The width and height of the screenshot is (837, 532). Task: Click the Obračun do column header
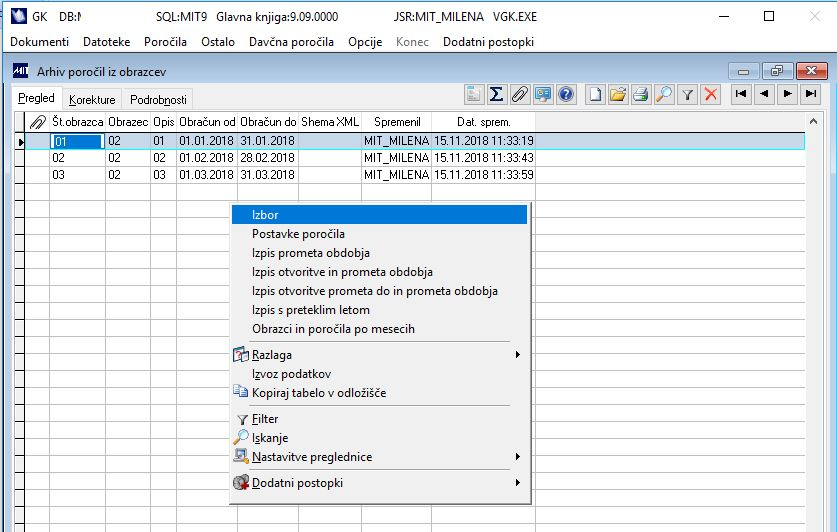(x=268, y=122)
